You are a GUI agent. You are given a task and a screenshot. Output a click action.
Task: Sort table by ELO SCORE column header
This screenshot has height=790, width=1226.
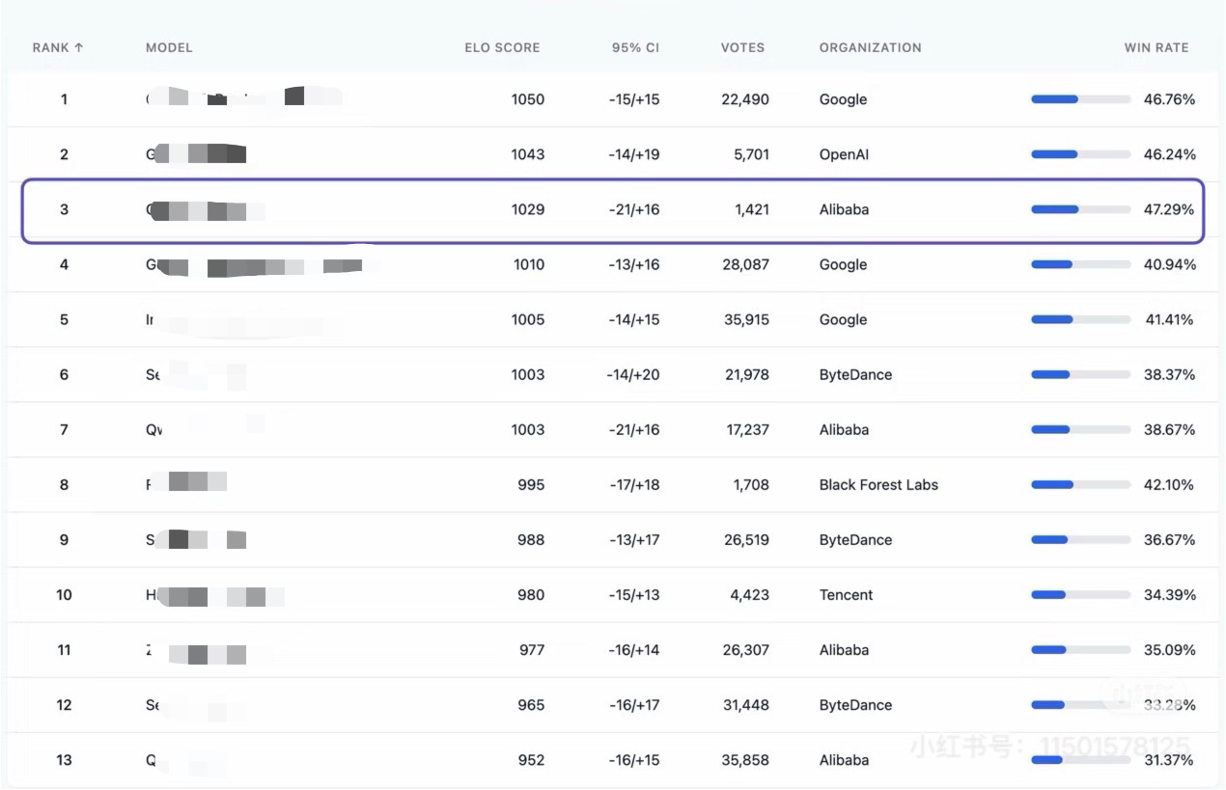point(502,47)
